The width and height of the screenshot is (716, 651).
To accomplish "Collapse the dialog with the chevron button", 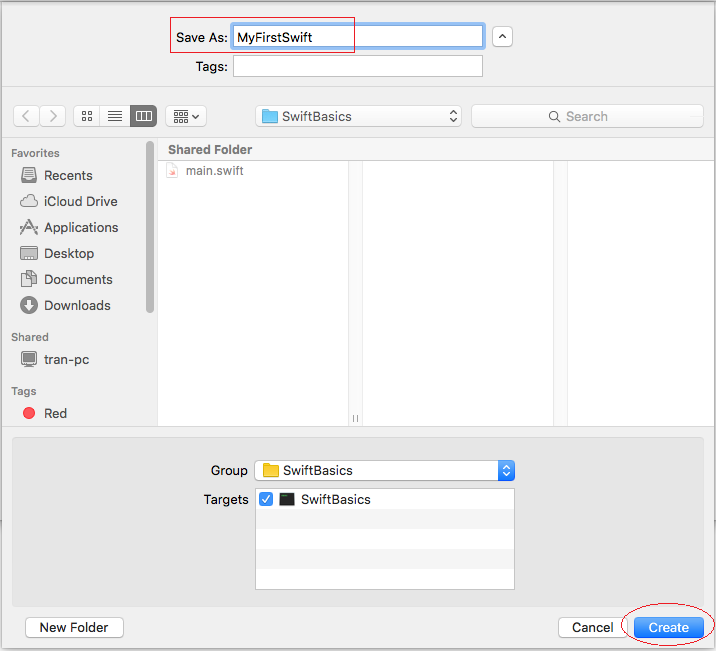I will click(502, 37).
